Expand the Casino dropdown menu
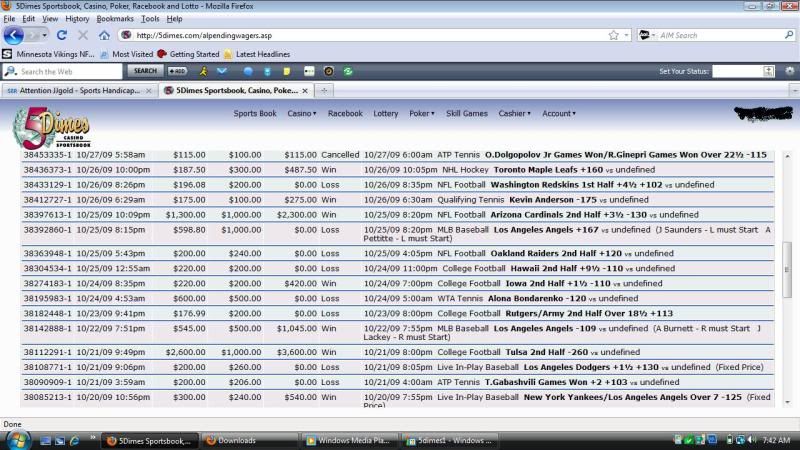 [x=302, y=113]
